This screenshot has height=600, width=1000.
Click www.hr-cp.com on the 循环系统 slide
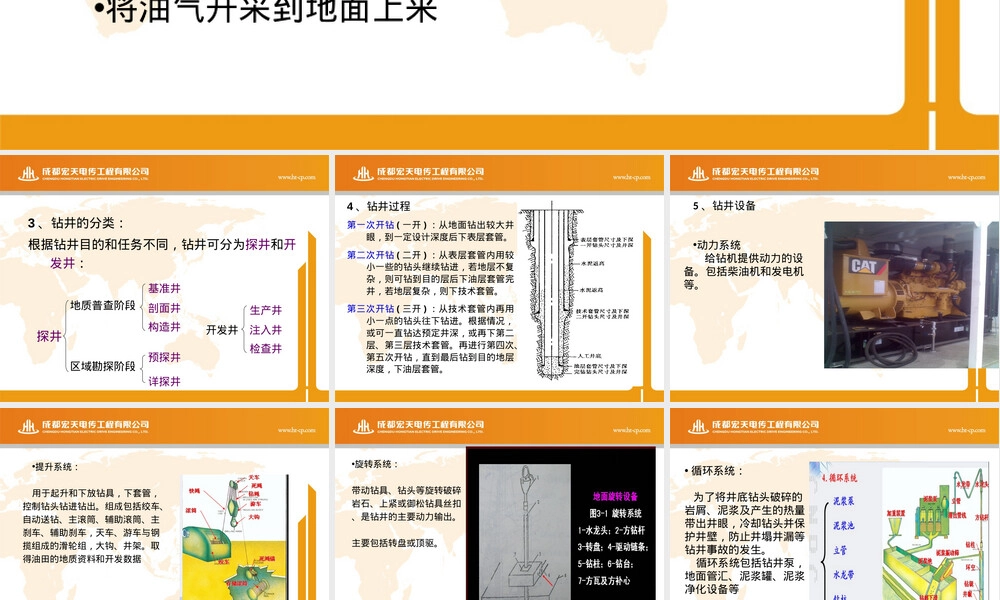pos(966,430)
